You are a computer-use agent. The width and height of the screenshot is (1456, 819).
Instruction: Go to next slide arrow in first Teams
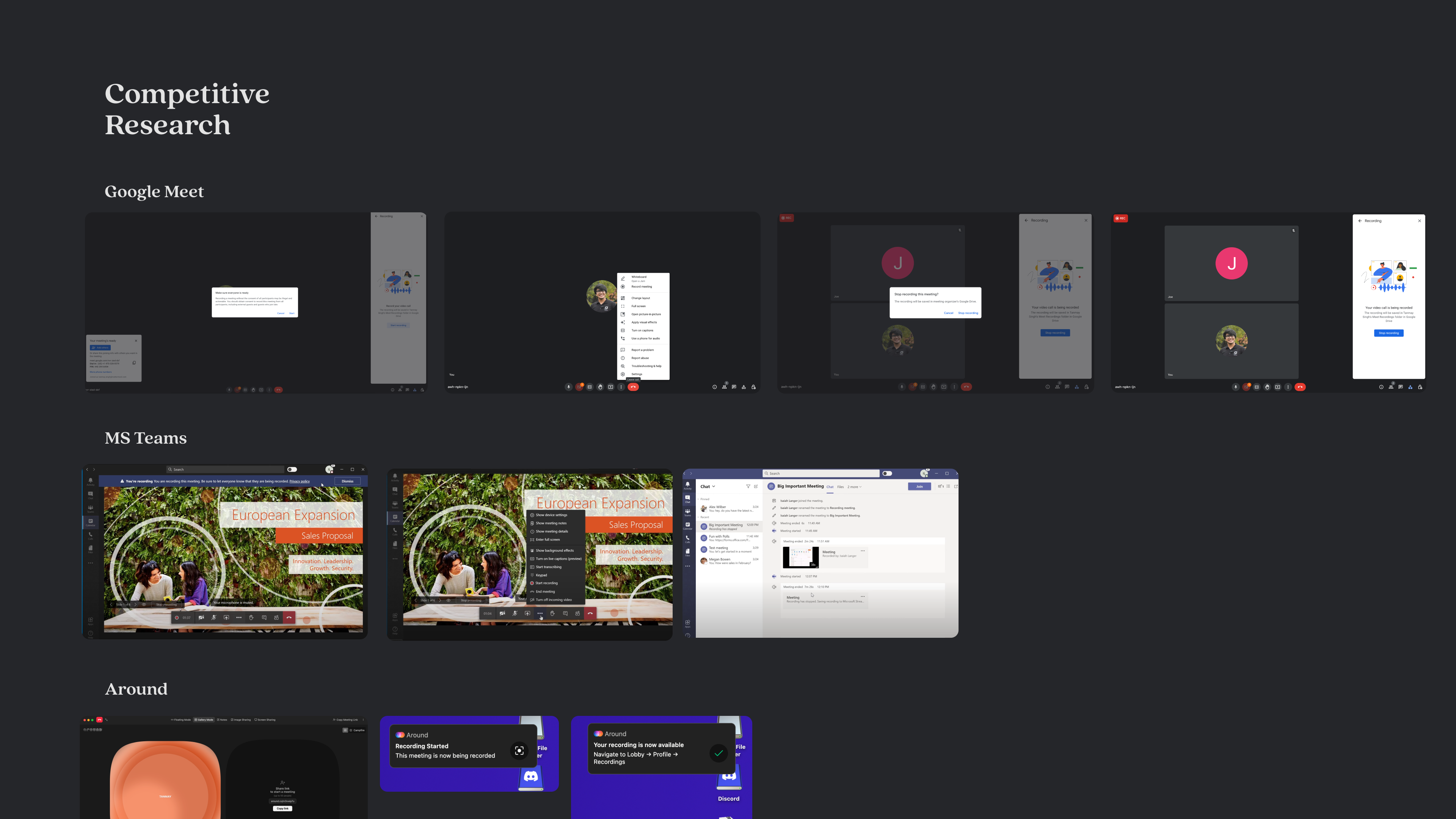135,605
